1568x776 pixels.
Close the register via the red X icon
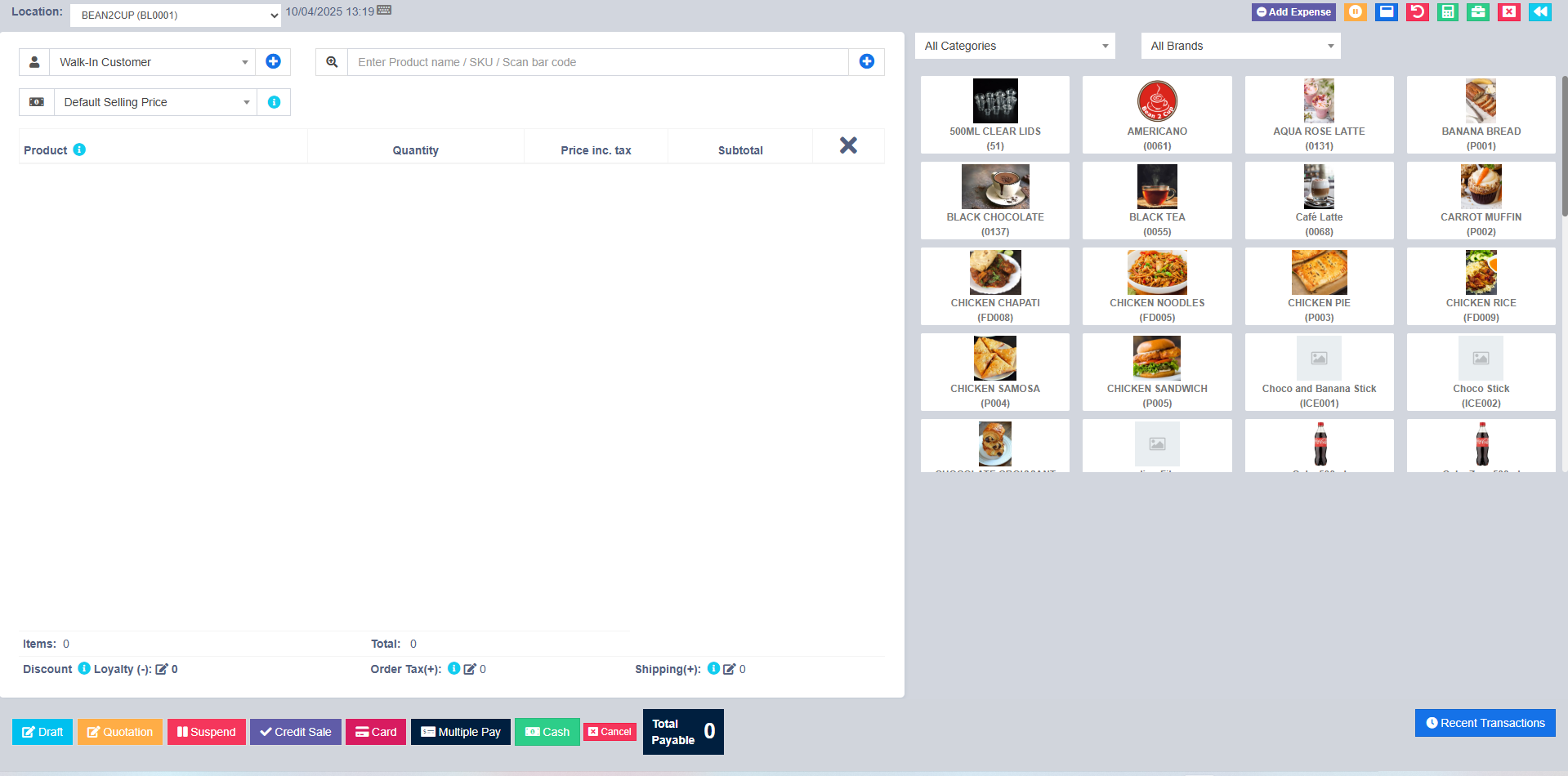click(x=1508, y=12)
